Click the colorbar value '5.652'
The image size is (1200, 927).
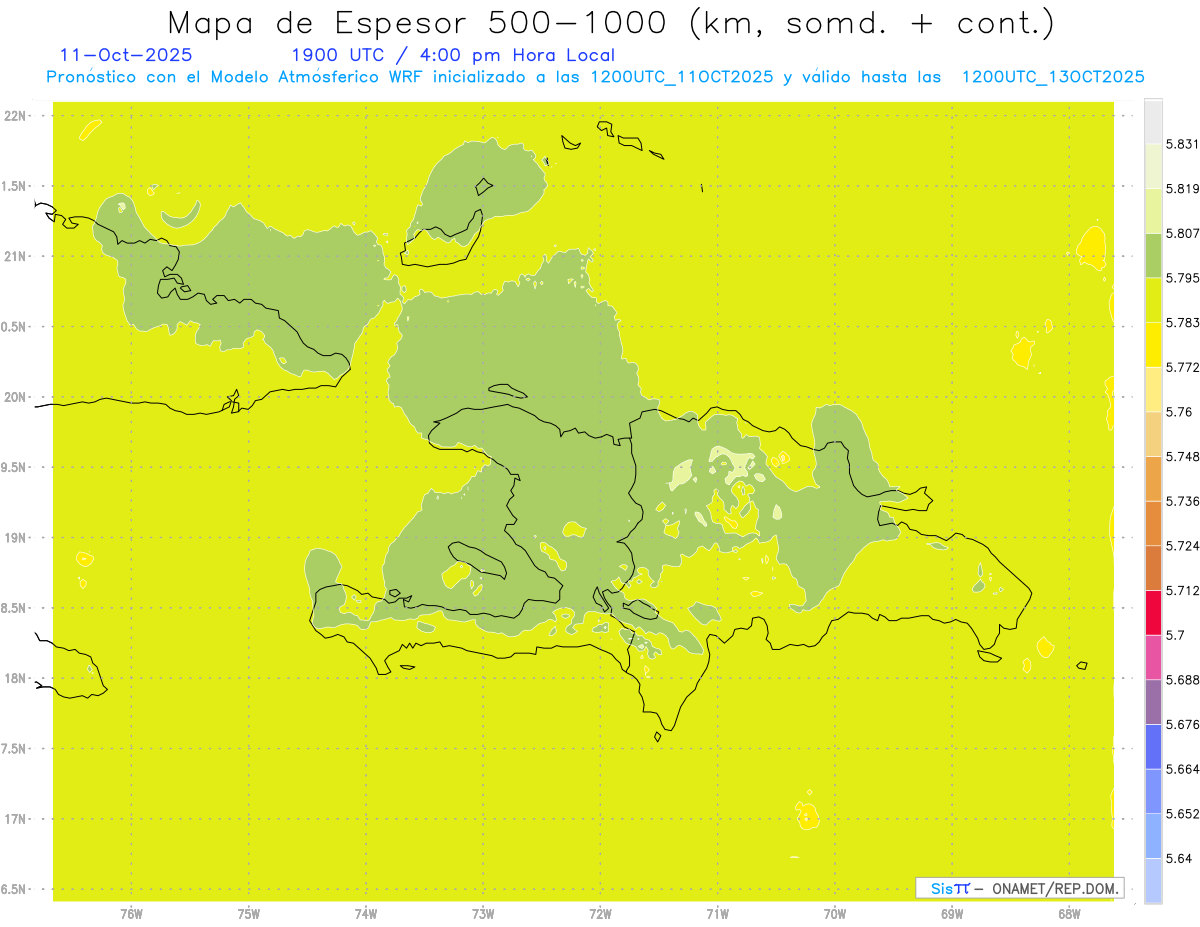[x=1182, y=814]
